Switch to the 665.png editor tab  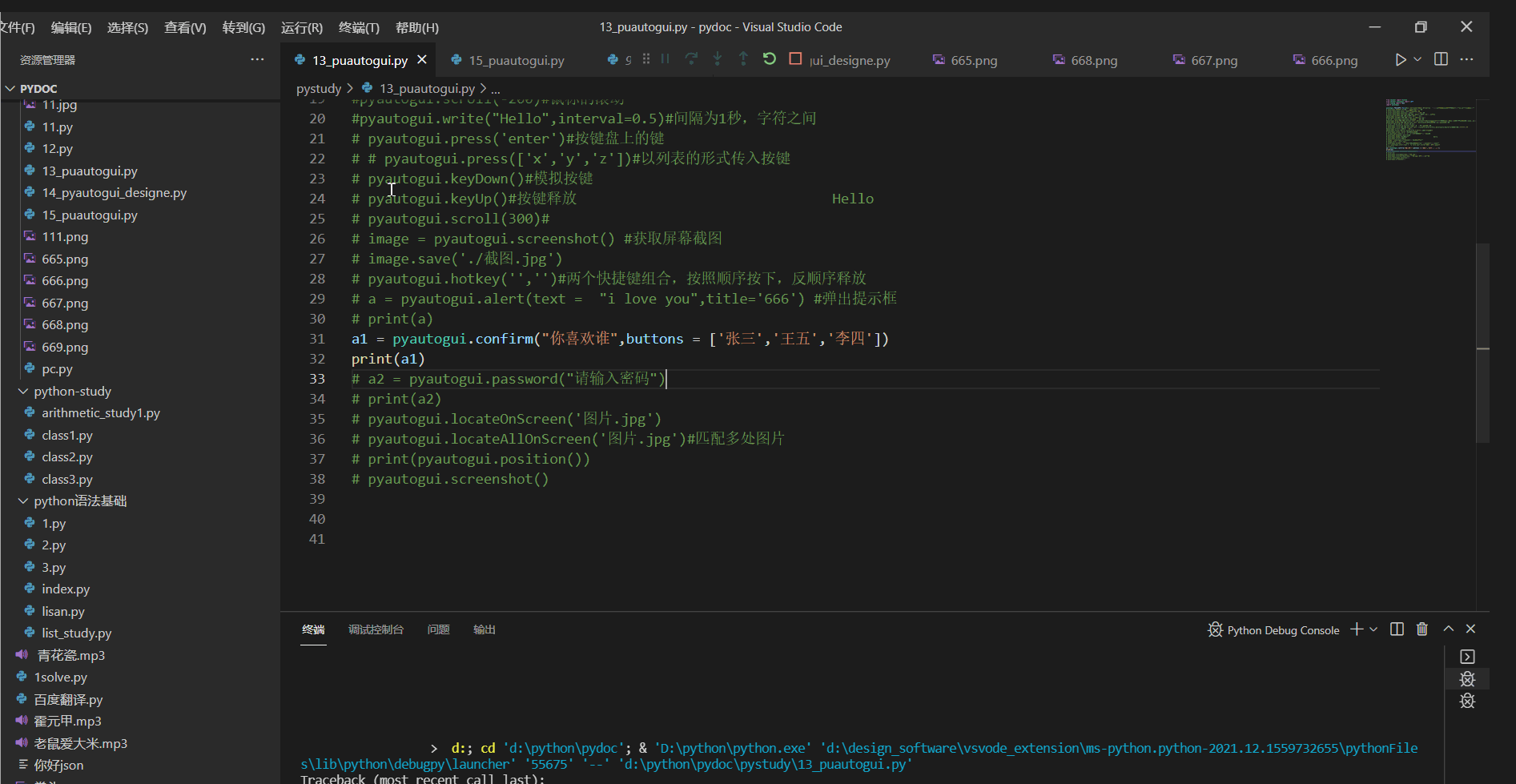(974, 60)
